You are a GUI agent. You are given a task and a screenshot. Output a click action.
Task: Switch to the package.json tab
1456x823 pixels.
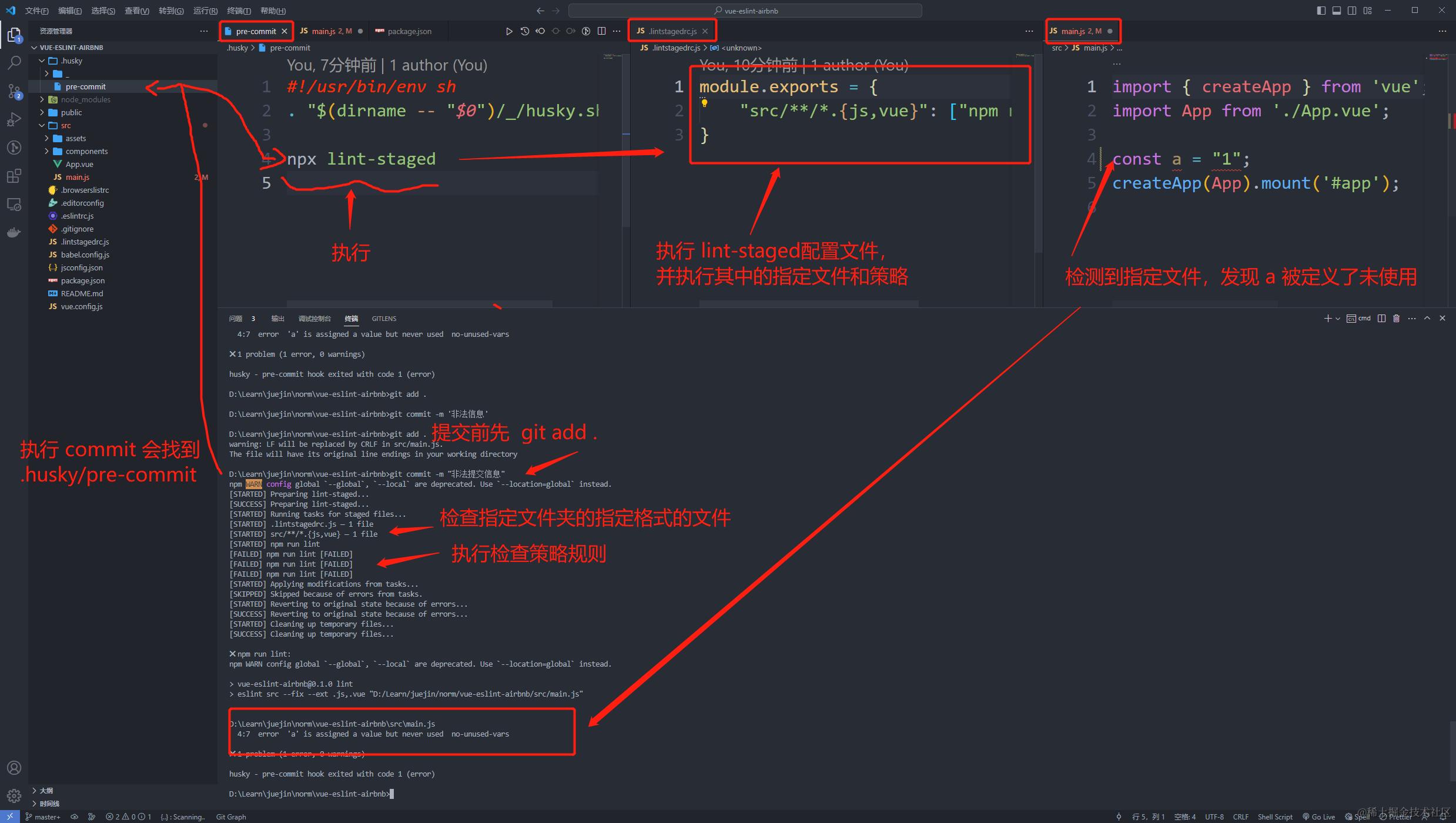click(409, 31)
